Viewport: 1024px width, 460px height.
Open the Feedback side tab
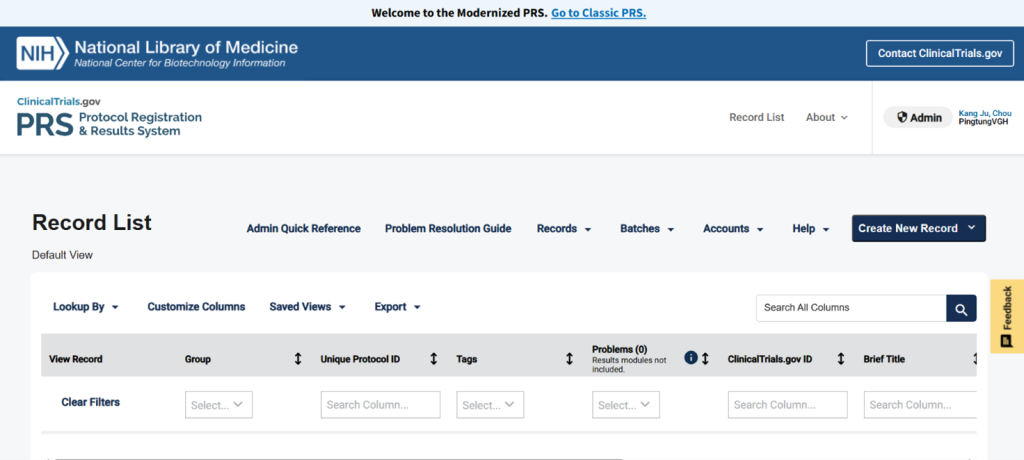click(x=1007, y=316)
